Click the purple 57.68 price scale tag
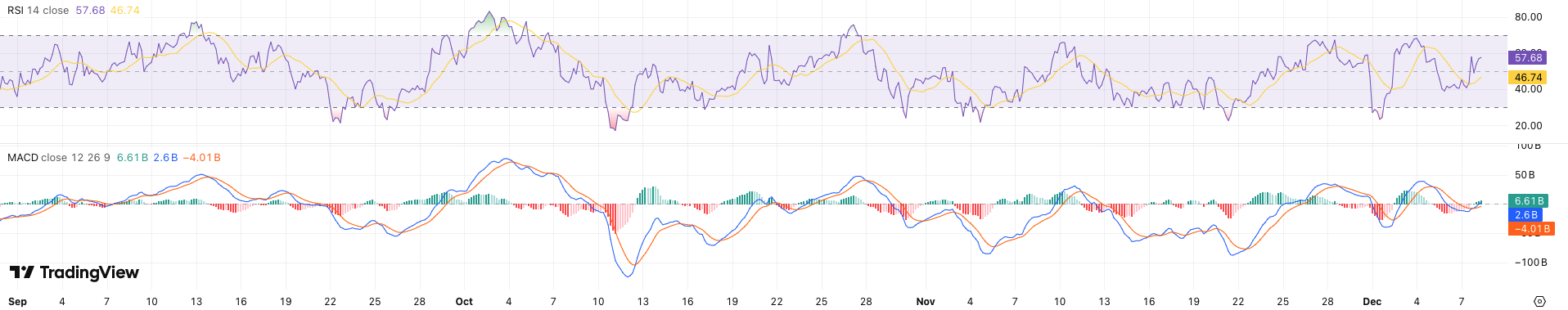Viewport: 1568px width, 310px height. 1527,58
